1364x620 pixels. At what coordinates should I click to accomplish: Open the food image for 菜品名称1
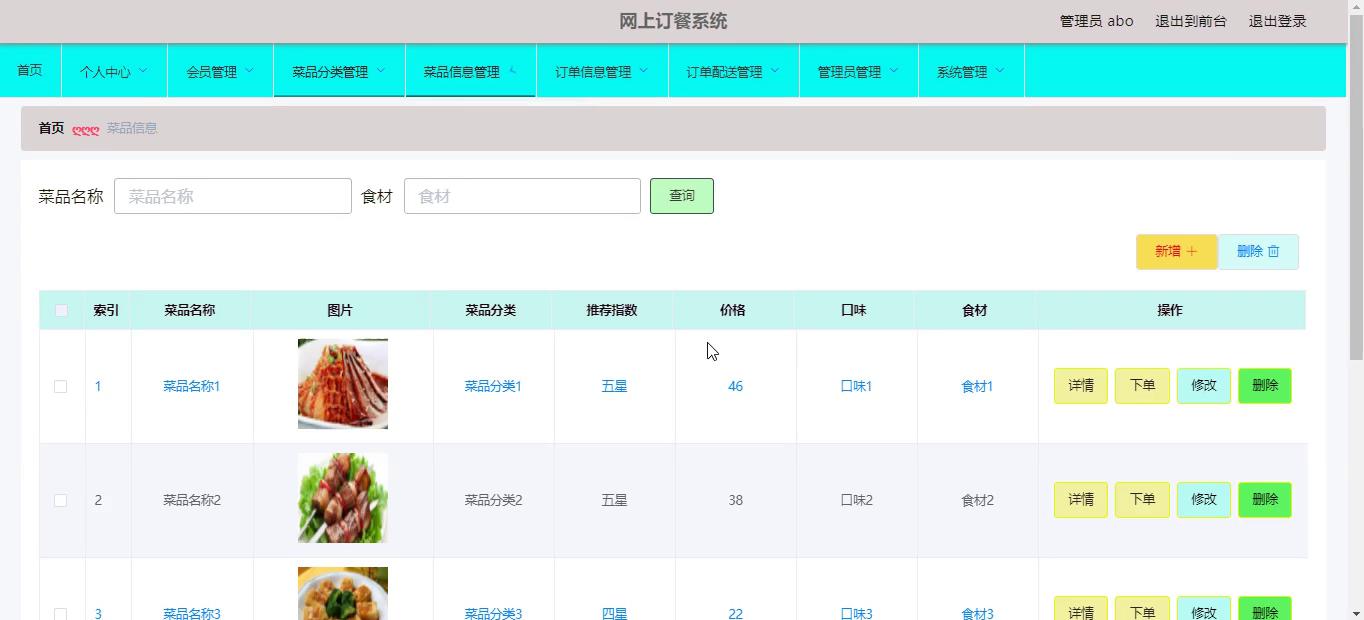pos(342,384)
